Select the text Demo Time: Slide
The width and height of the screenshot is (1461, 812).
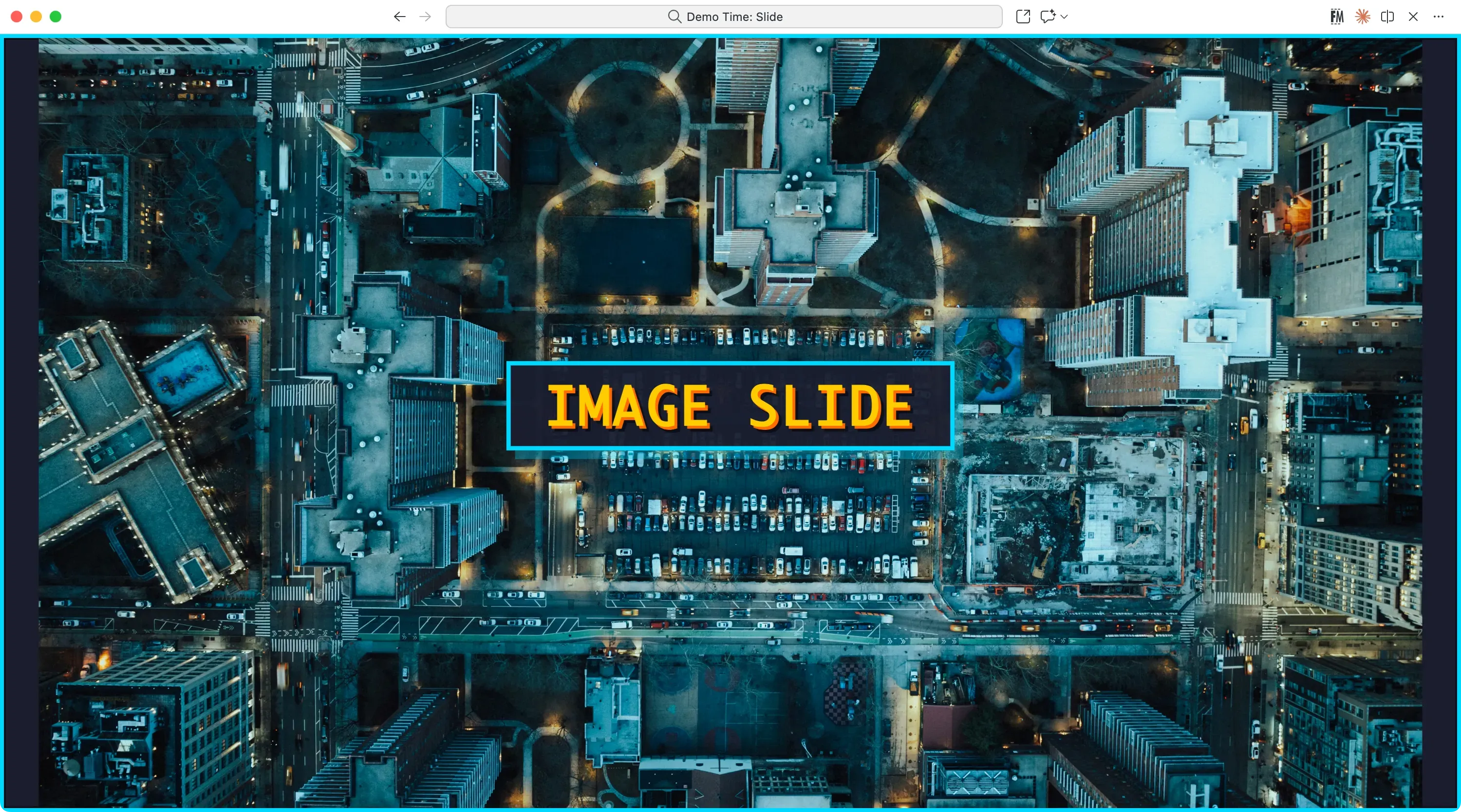[x=734, y=17]
